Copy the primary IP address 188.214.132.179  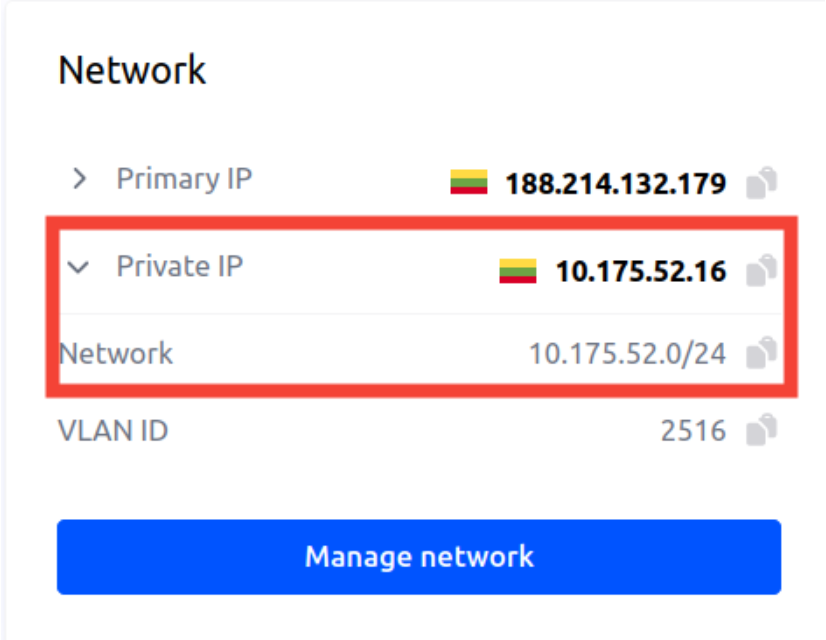coord(762,183)
